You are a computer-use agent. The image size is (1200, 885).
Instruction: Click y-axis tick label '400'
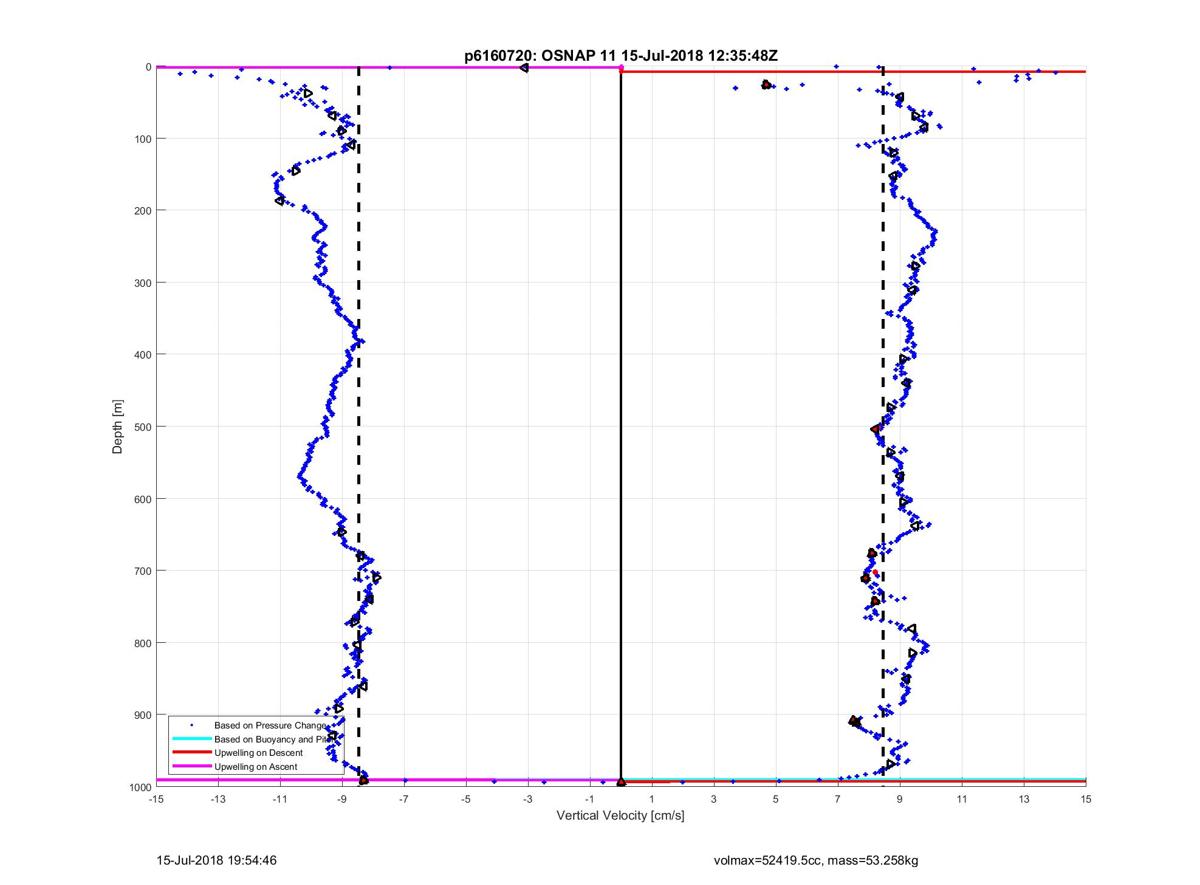tap(142, 355)
